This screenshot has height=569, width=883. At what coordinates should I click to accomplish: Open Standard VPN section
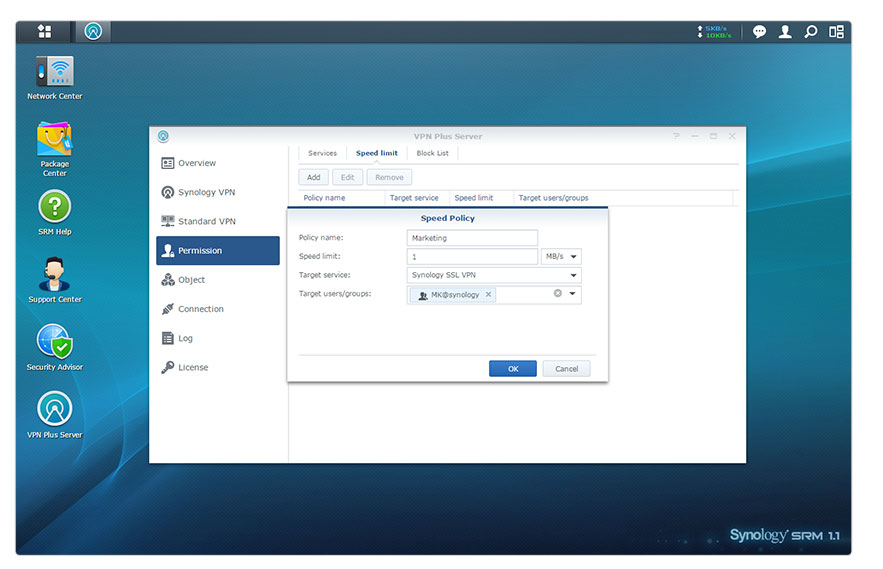point(217,221)
